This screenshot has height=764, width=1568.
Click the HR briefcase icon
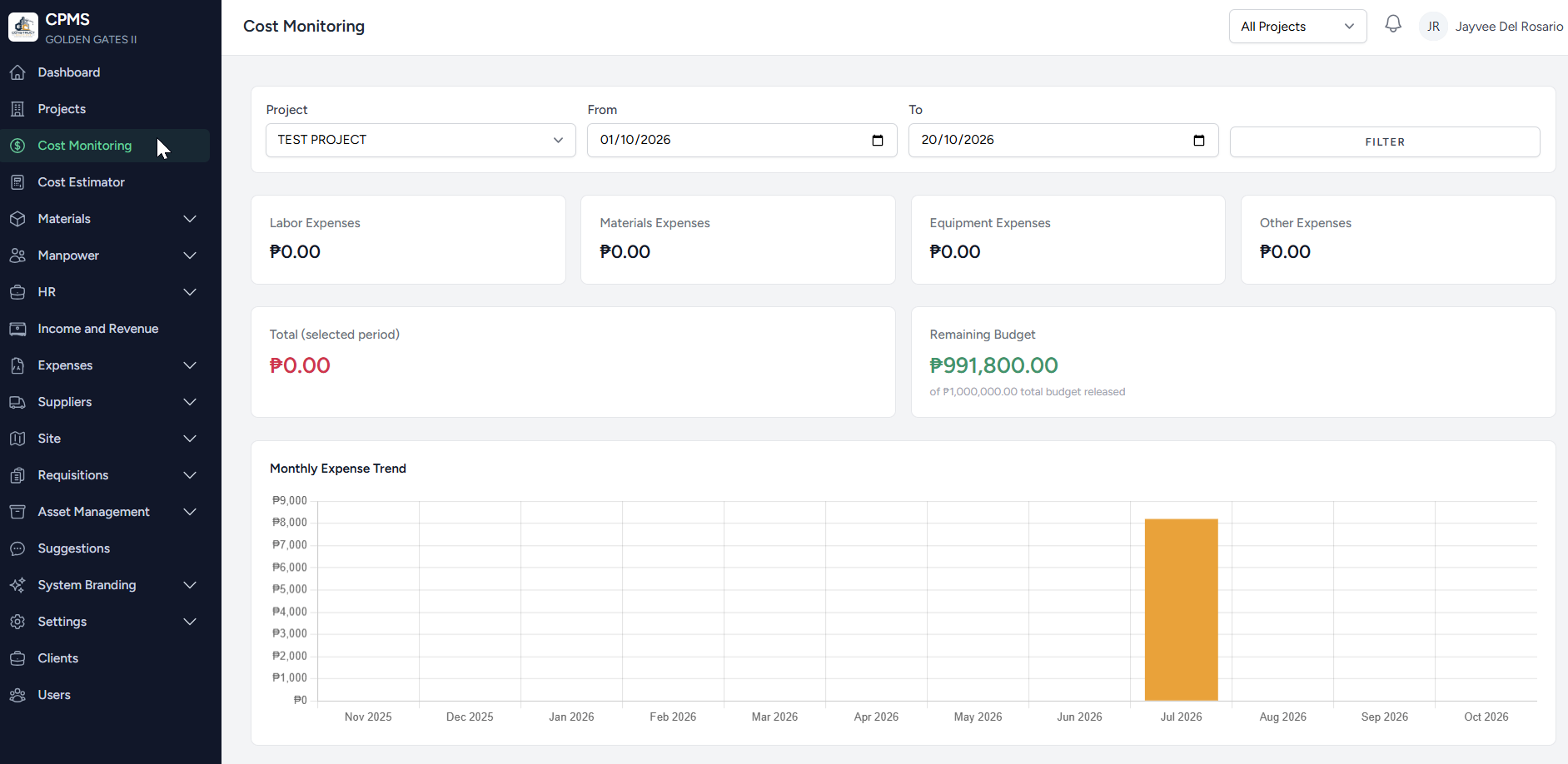17,292
